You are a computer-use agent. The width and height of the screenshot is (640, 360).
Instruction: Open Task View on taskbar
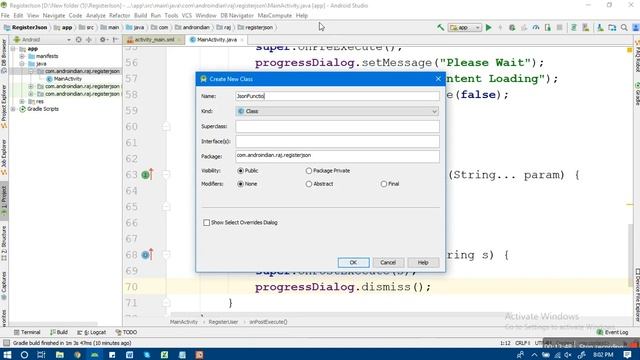tap(41, 355)
